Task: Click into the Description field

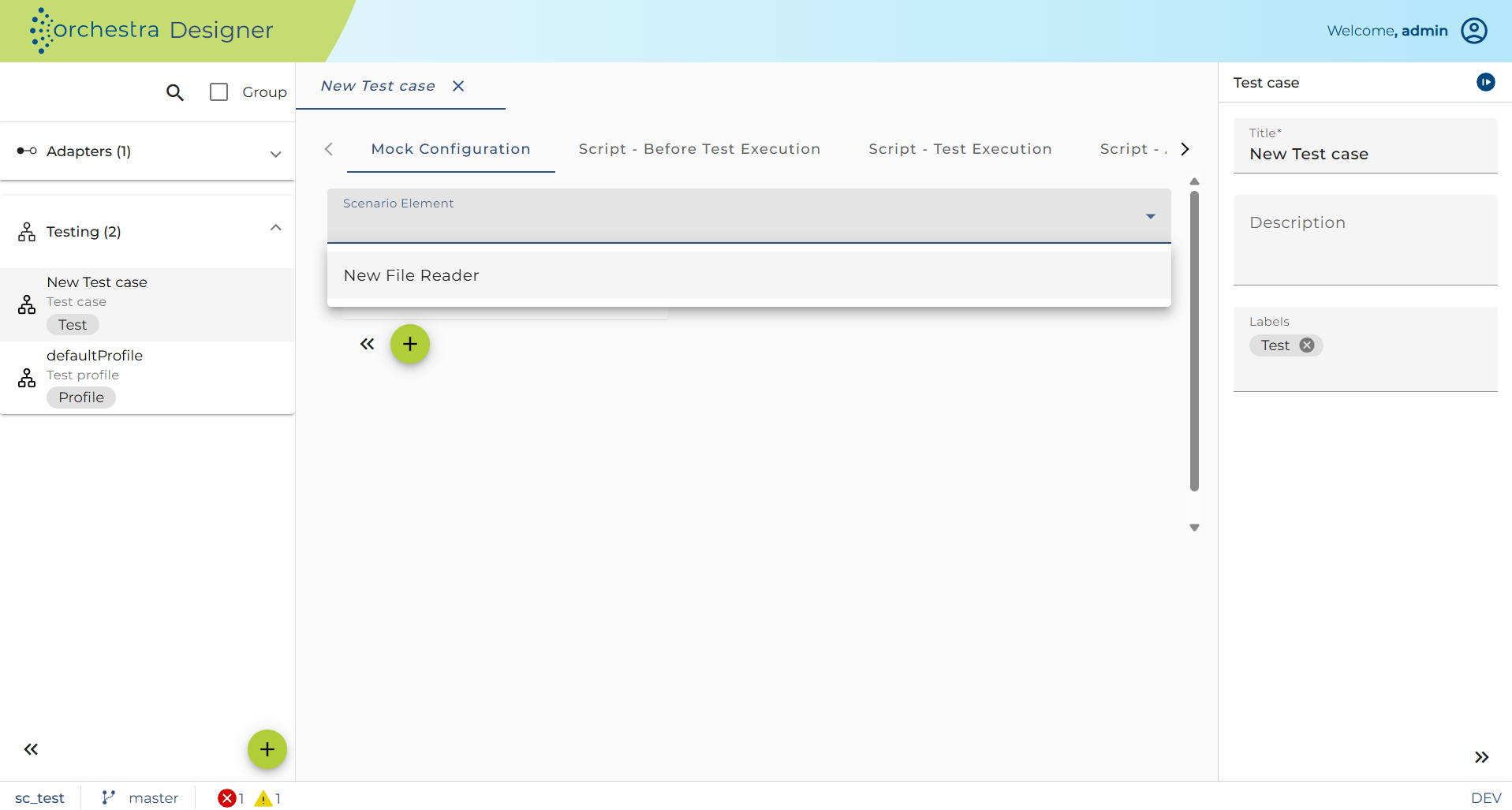Action: pyautogui.click(x=1365, y=240)
